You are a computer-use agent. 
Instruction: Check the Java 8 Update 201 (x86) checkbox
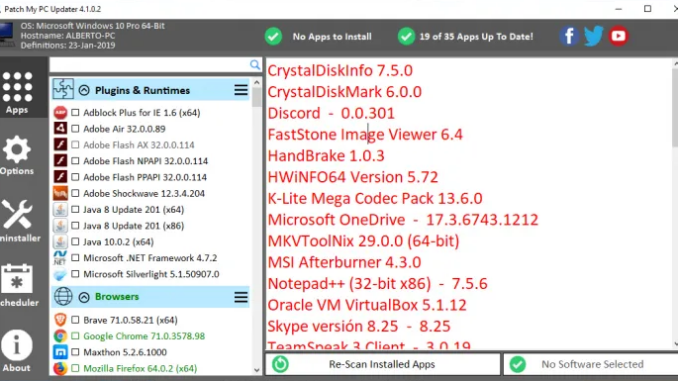(75, 225)
